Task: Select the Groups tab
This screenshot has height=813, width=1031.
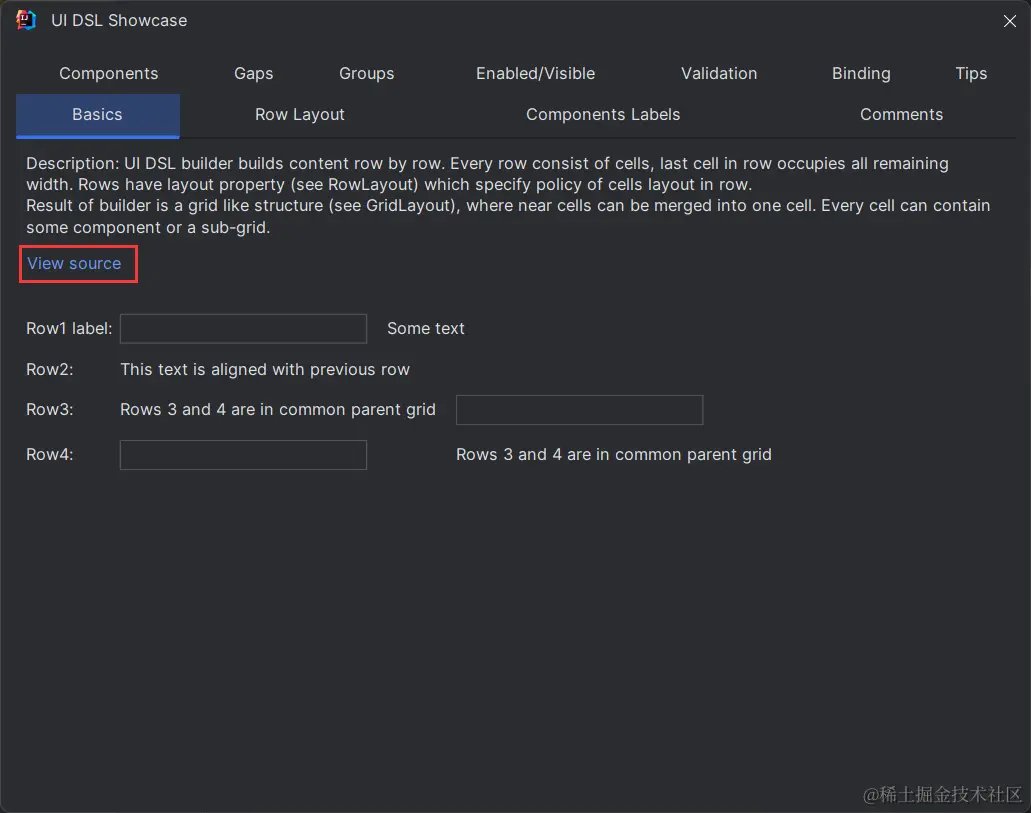Action: [366, 74]
